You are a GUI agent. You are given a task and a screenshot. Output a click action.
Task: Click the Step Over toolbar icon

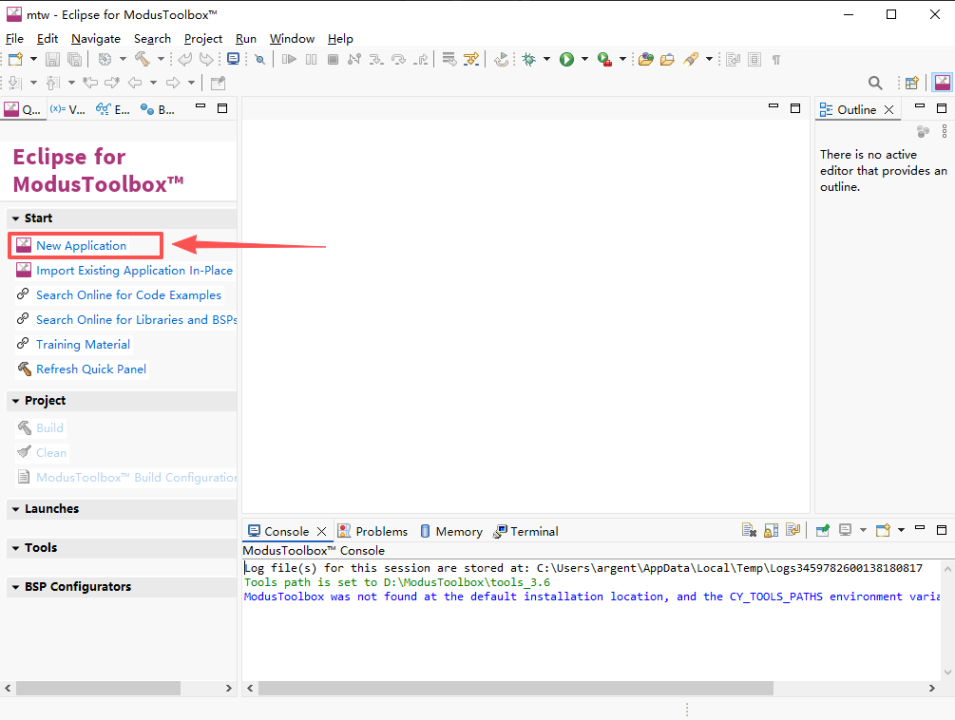click(x=398, y=59)
